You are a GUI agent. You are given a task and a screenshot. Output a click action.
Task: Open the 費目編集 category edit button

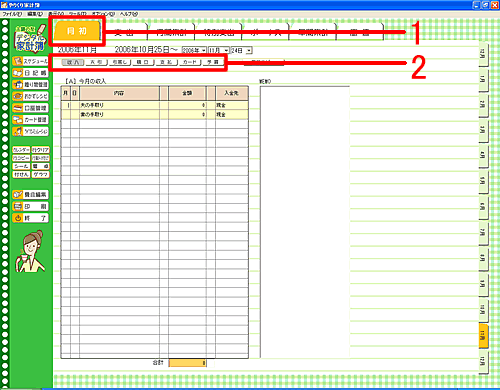coord(30,194)
